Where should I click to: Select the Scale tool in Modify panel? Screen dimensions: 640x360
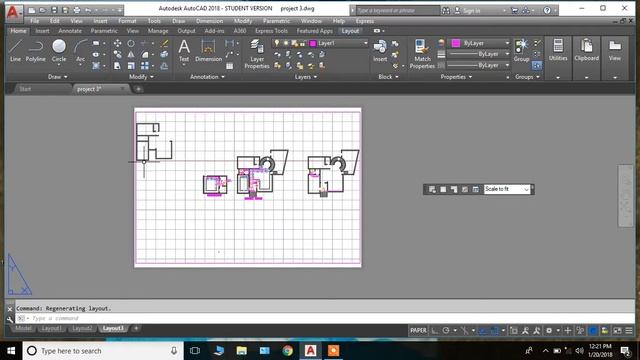click(131, 66)
